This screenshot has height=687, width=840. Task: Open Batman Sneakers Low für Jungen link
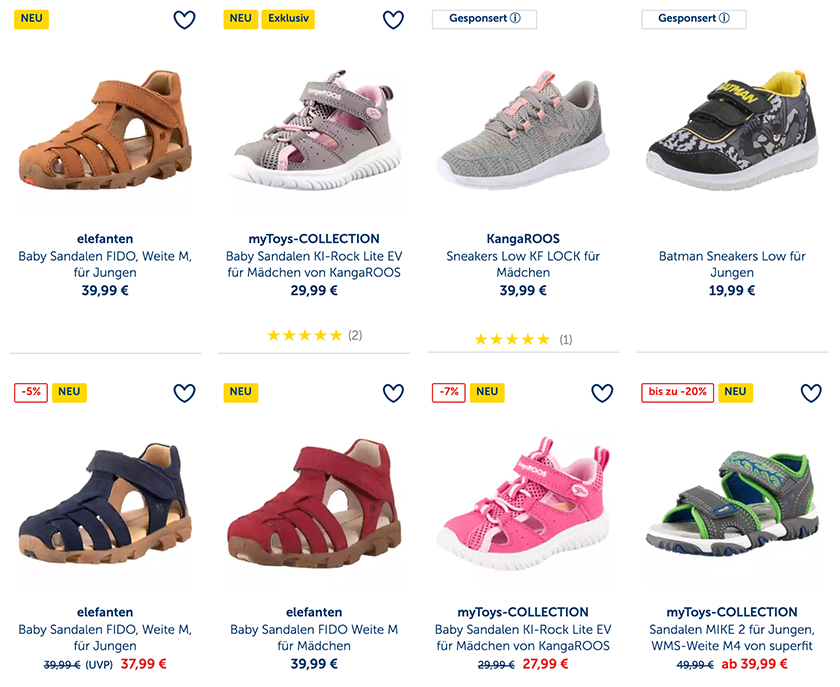tap(732, 265)
